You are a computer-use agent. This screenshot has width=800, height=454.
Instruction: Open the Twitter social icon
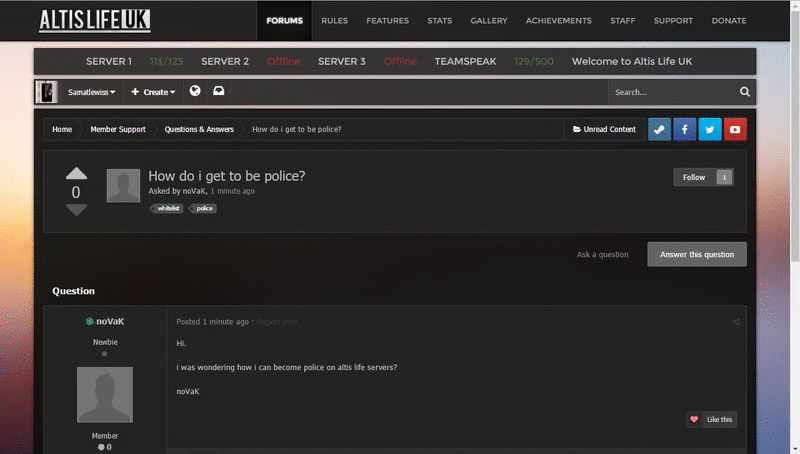coord(710,130)
